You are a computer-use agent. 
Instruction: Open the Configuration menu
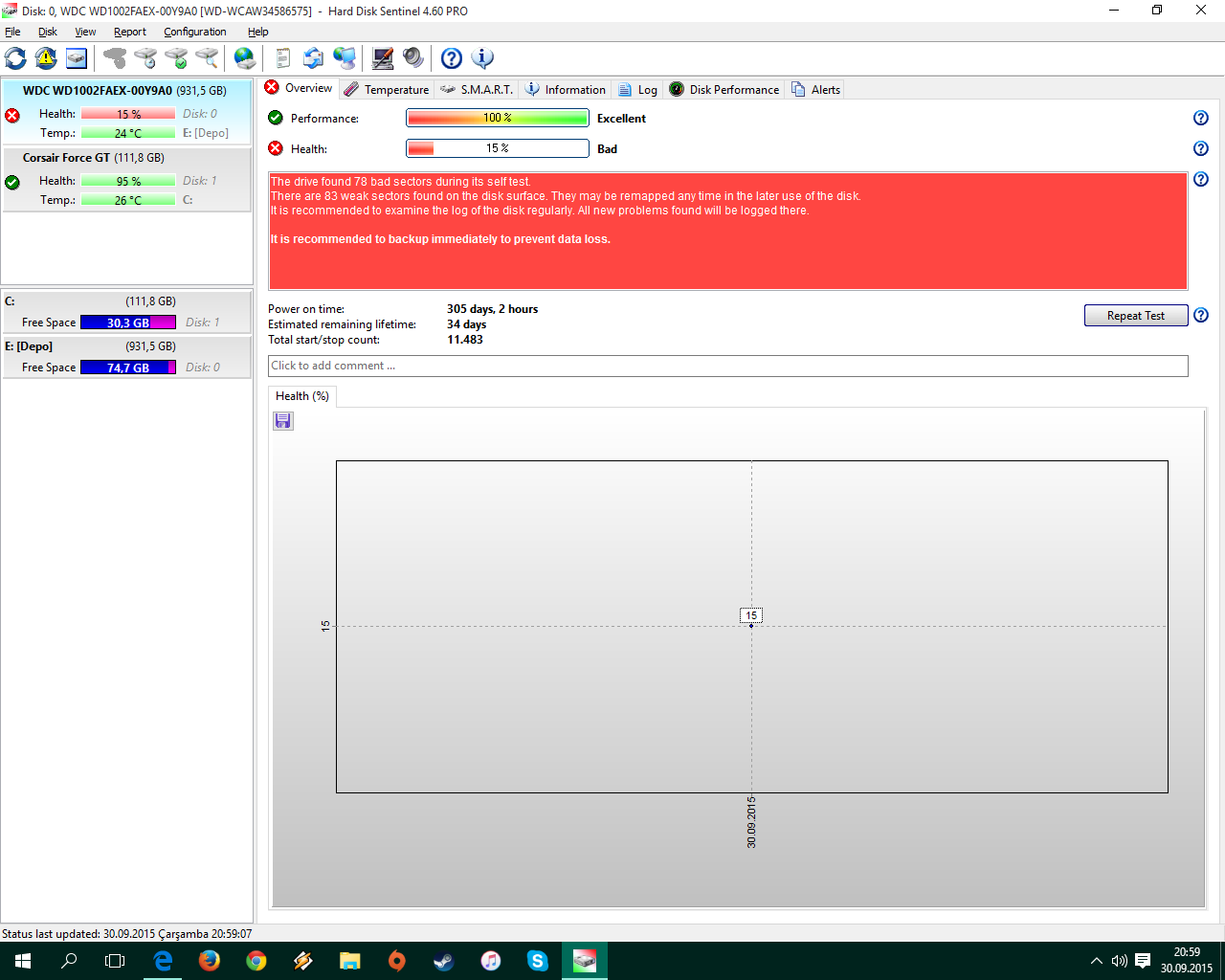[195, 32]
